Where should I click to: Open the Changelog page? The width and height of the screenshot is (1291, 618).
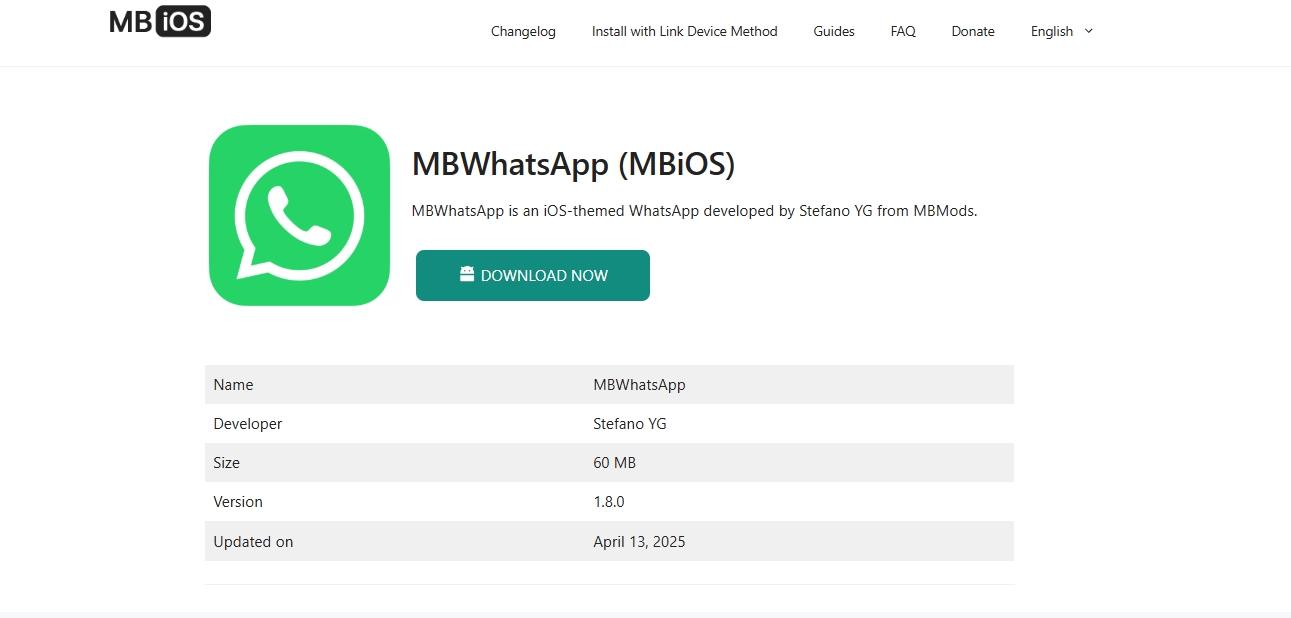coord(523,31)
